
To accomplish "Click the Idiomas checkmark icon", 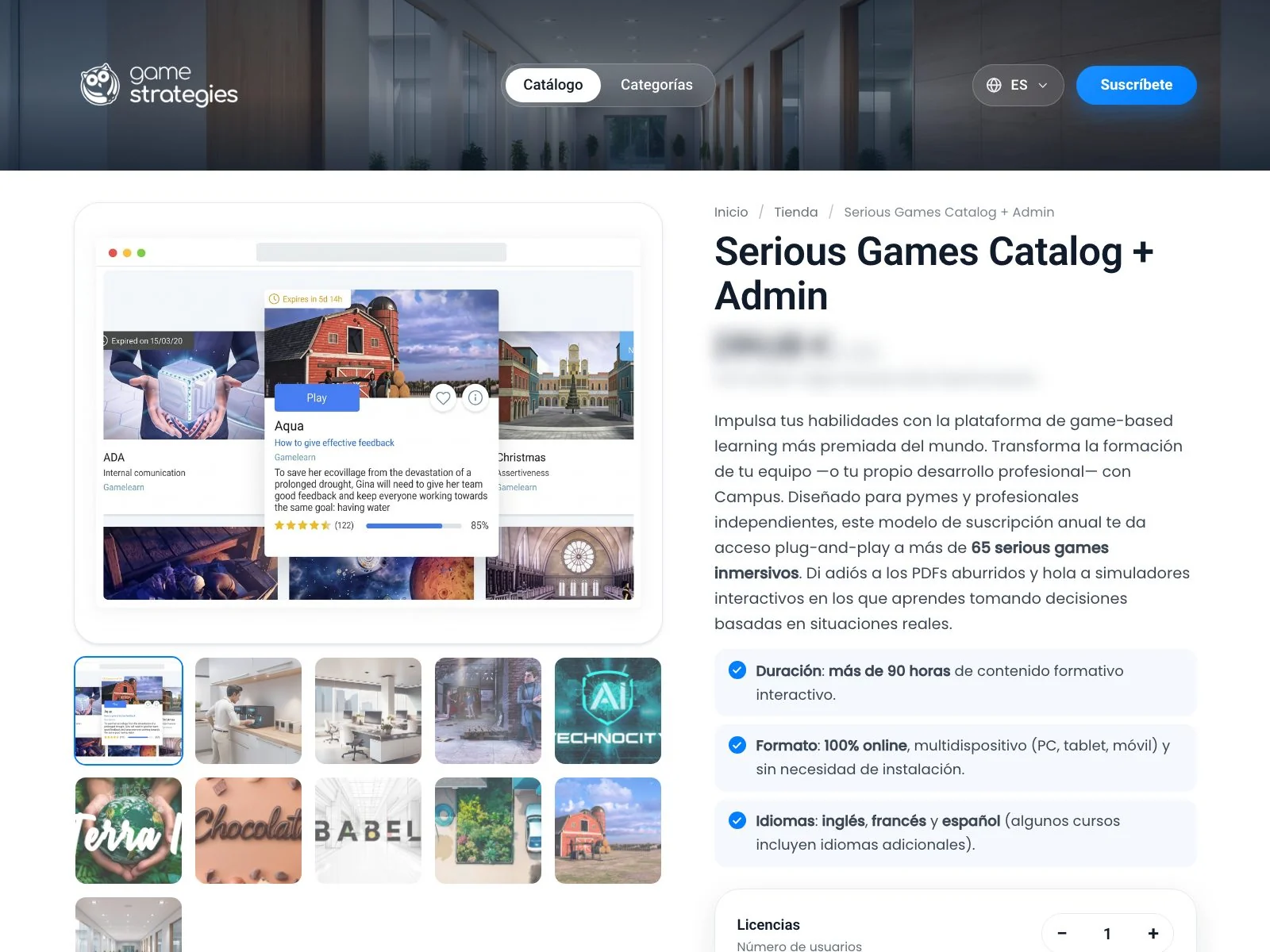I will click(x=737, y=820).
